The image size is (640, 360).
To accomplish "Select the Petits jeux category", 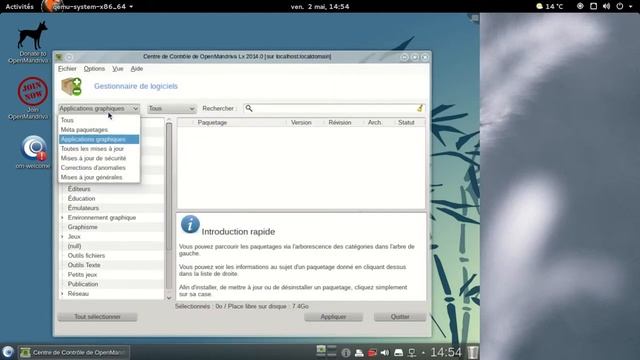I will pyautogui.click(x=82, y=275).
